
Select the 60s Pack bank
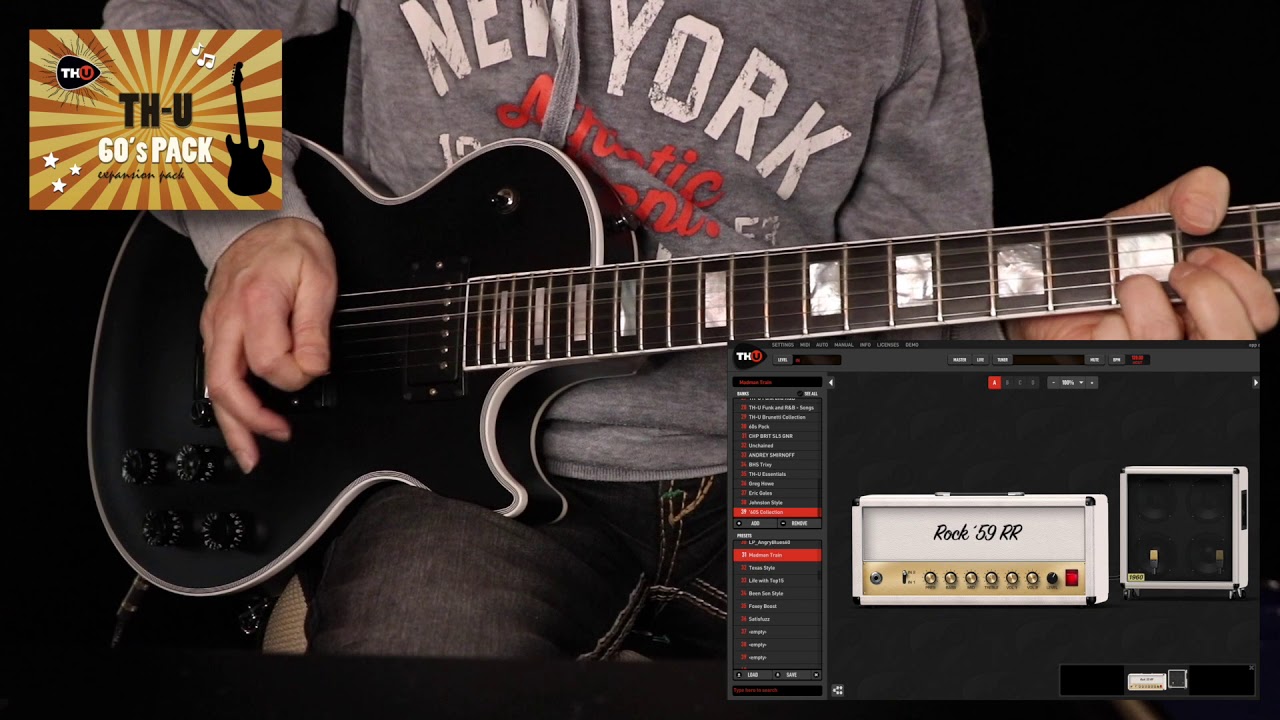777,427
